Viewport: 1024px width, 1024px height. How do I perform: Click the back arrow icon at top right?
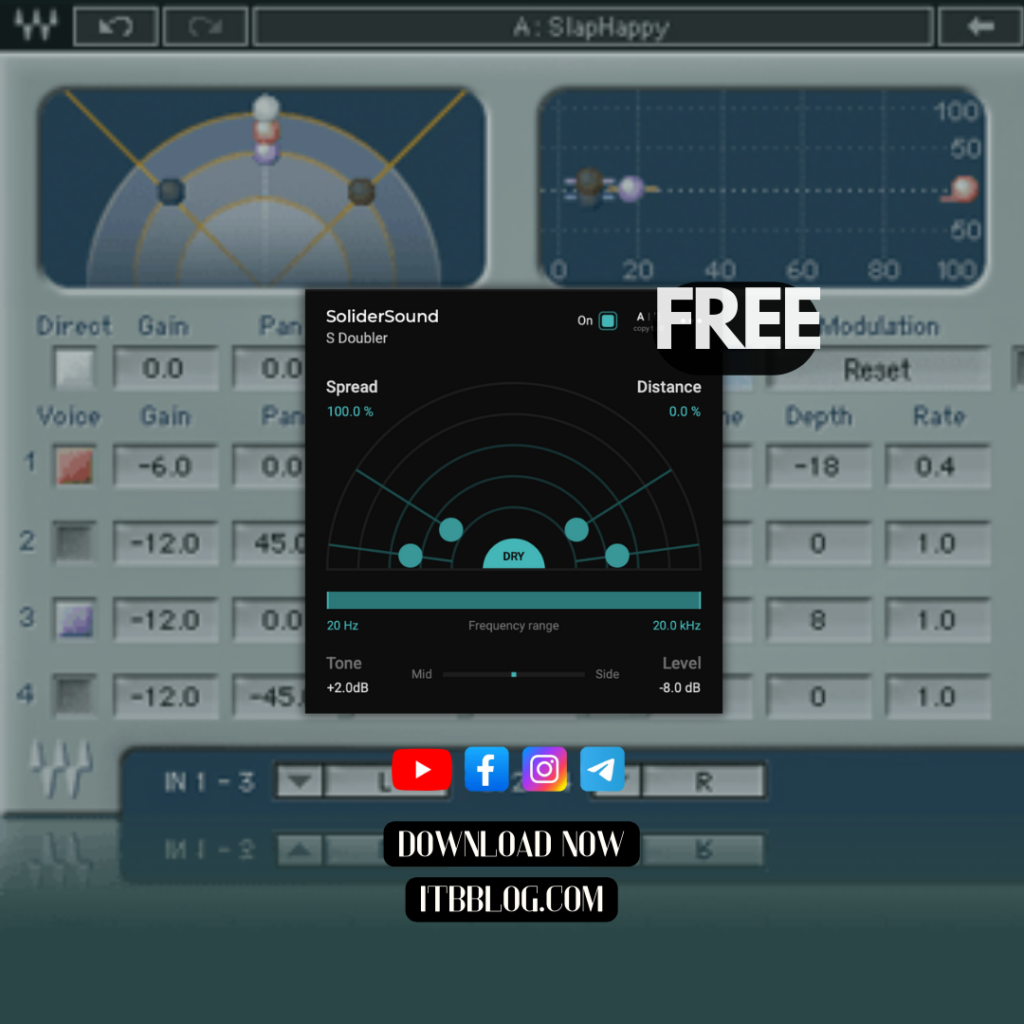pos(981,26)
